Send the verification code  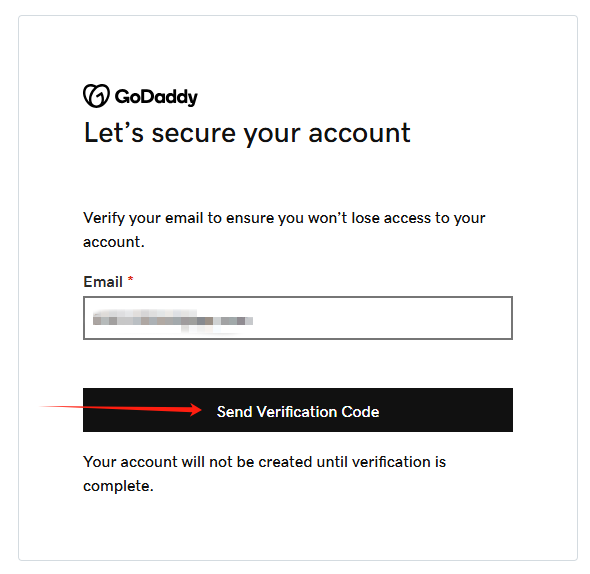pos(298,410)
